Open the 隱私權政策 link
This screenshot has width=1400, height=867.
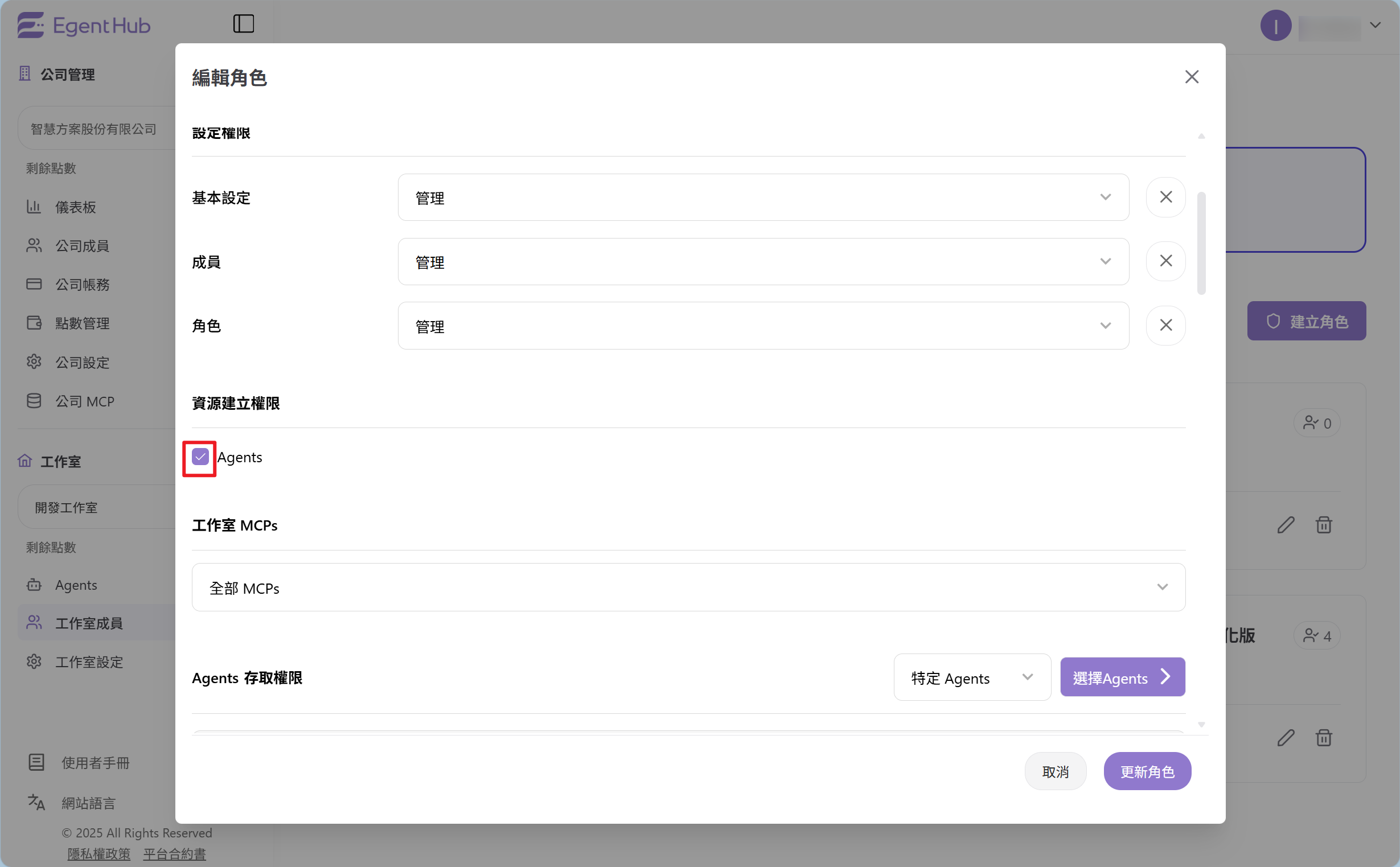[x=98, y=853]
